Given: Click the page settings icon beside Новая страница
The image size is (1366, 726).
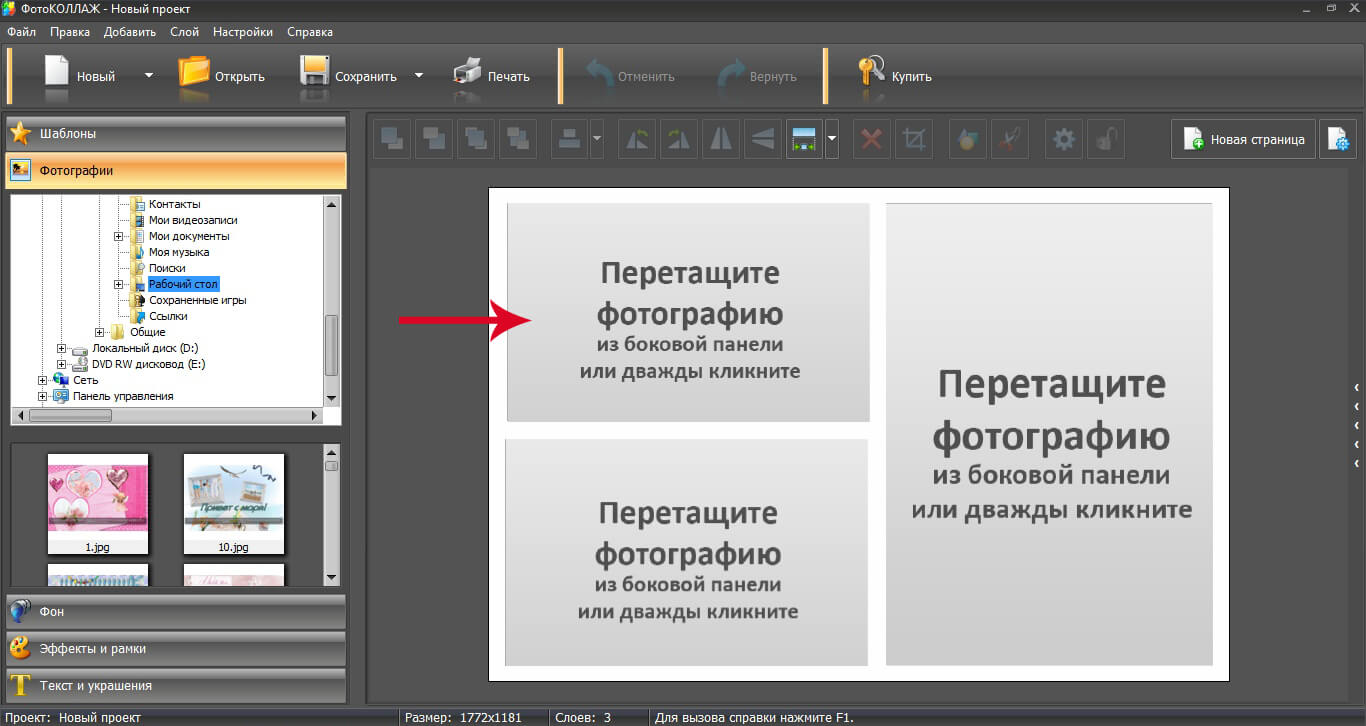Looking at the screenshot, I should click(1338, 139).
